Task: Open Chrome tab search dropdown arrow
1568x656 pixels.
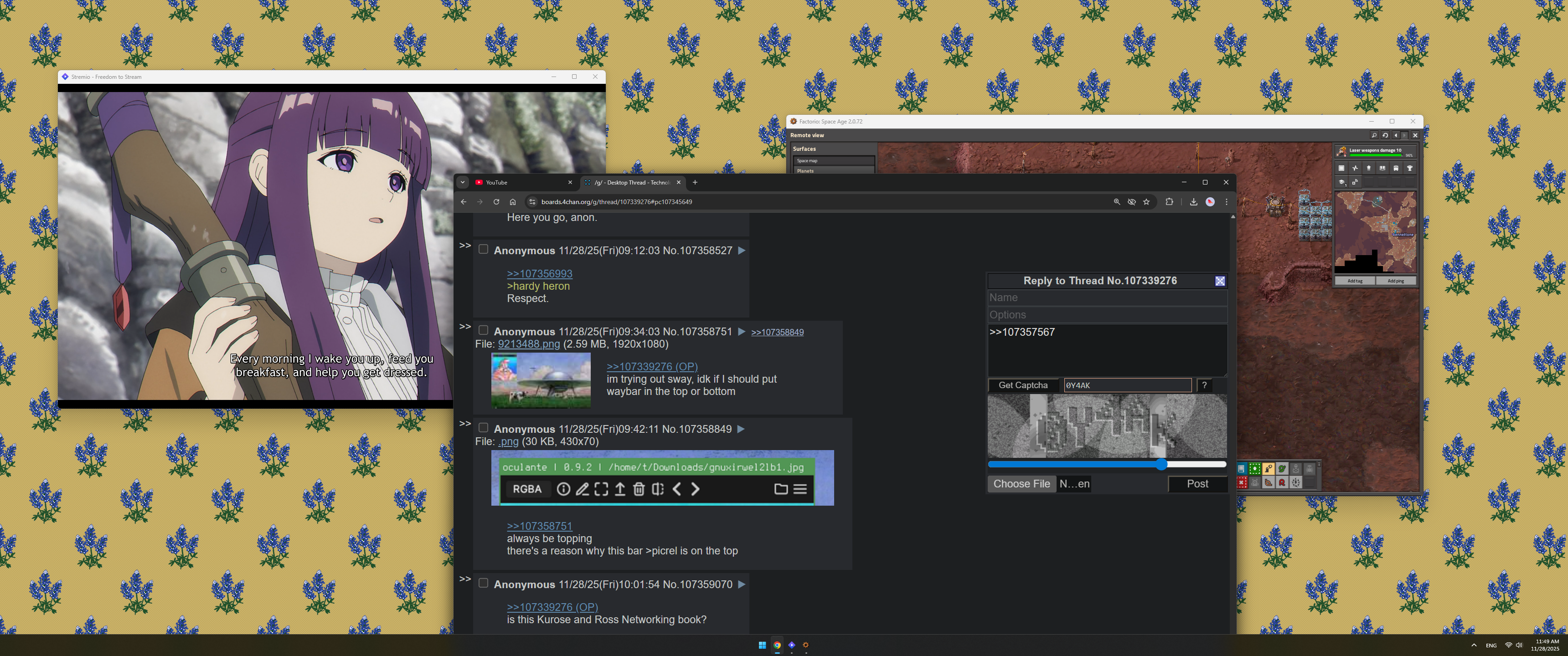Action: (463, 182)
